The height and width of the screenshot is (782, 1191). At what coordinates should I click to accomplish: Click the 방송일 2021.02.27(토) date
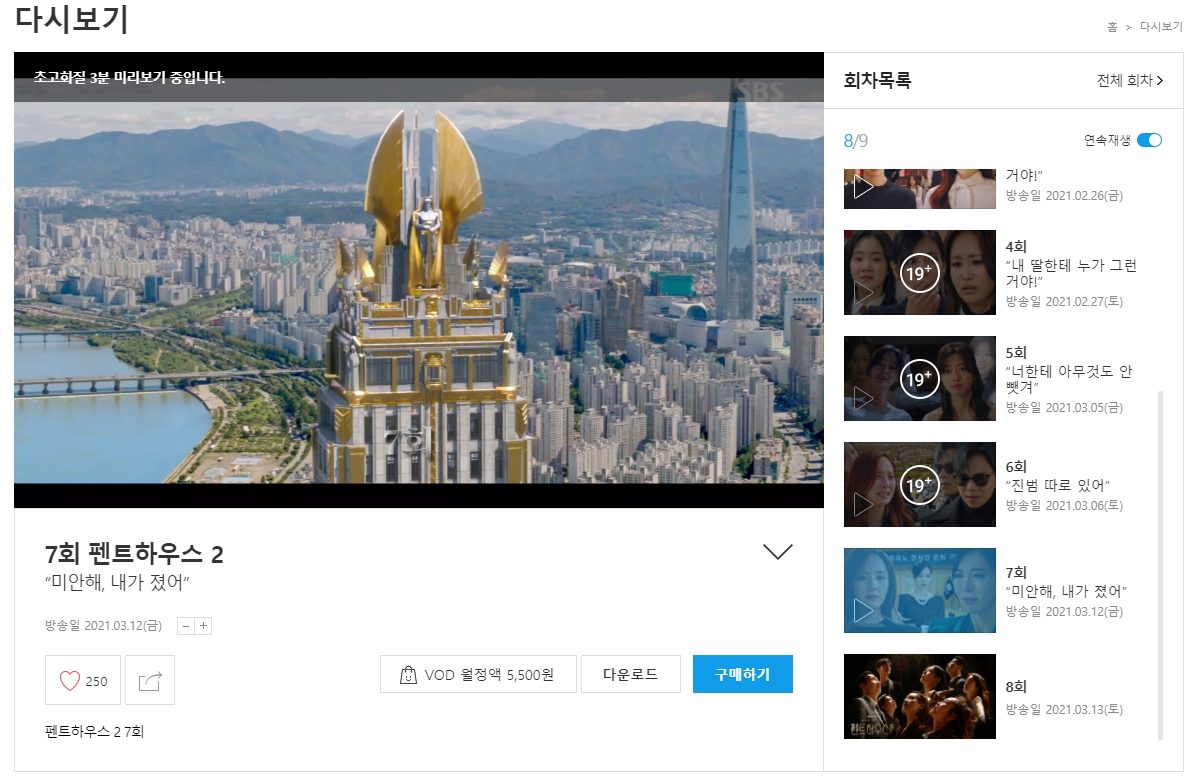click(x=1064, y=301)
